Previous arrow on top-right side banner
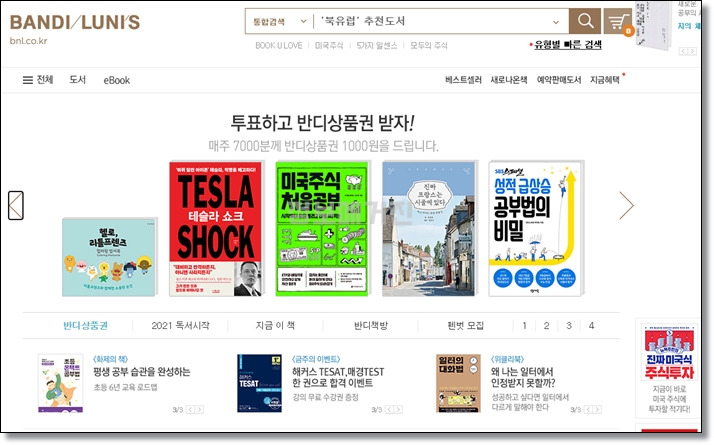This screenshot has height=445, width=714. pos(683,51)
